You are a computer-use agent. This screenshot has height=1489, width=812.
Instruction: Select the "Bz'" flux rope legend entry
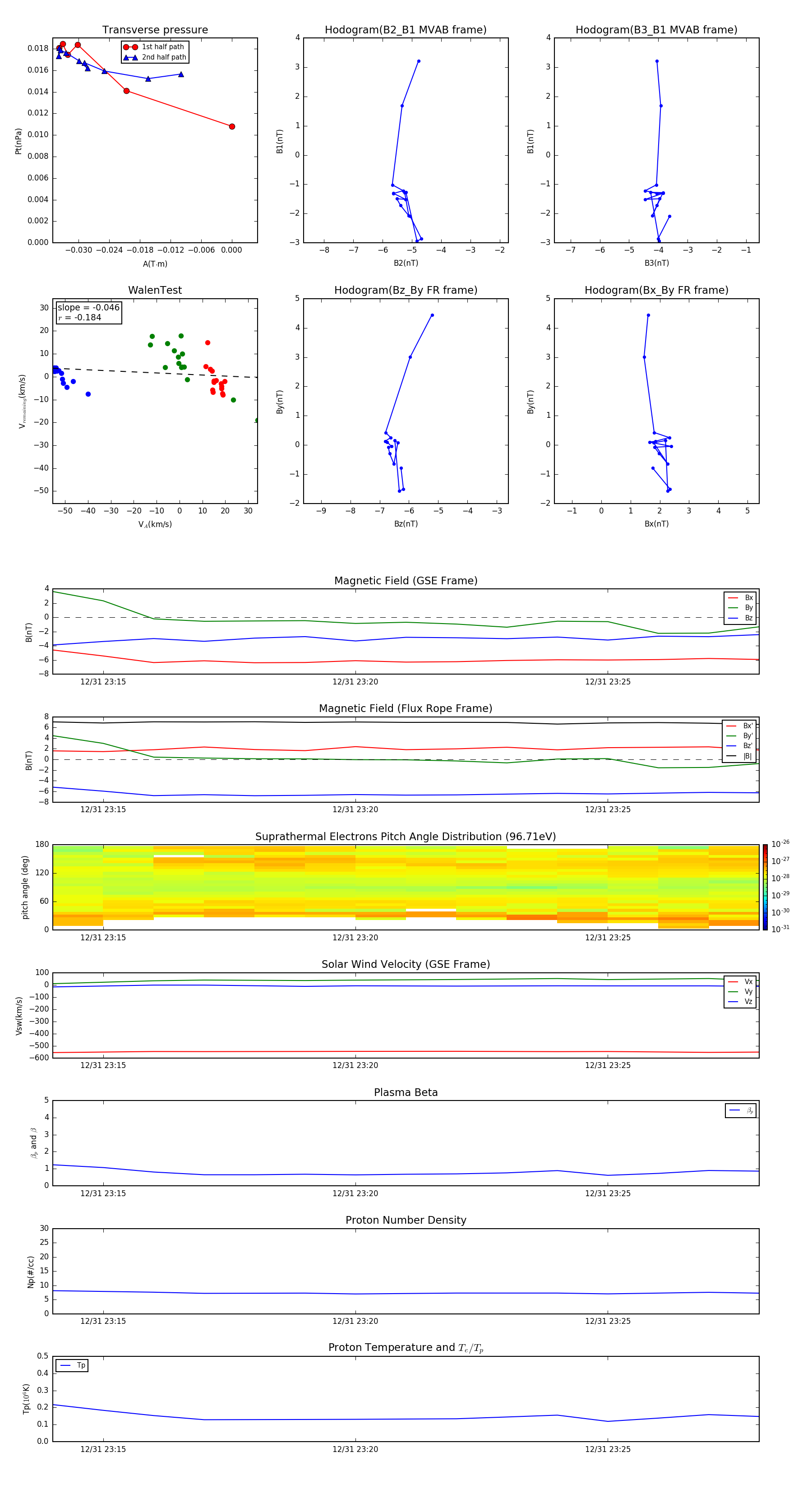(x=740, y=746)
